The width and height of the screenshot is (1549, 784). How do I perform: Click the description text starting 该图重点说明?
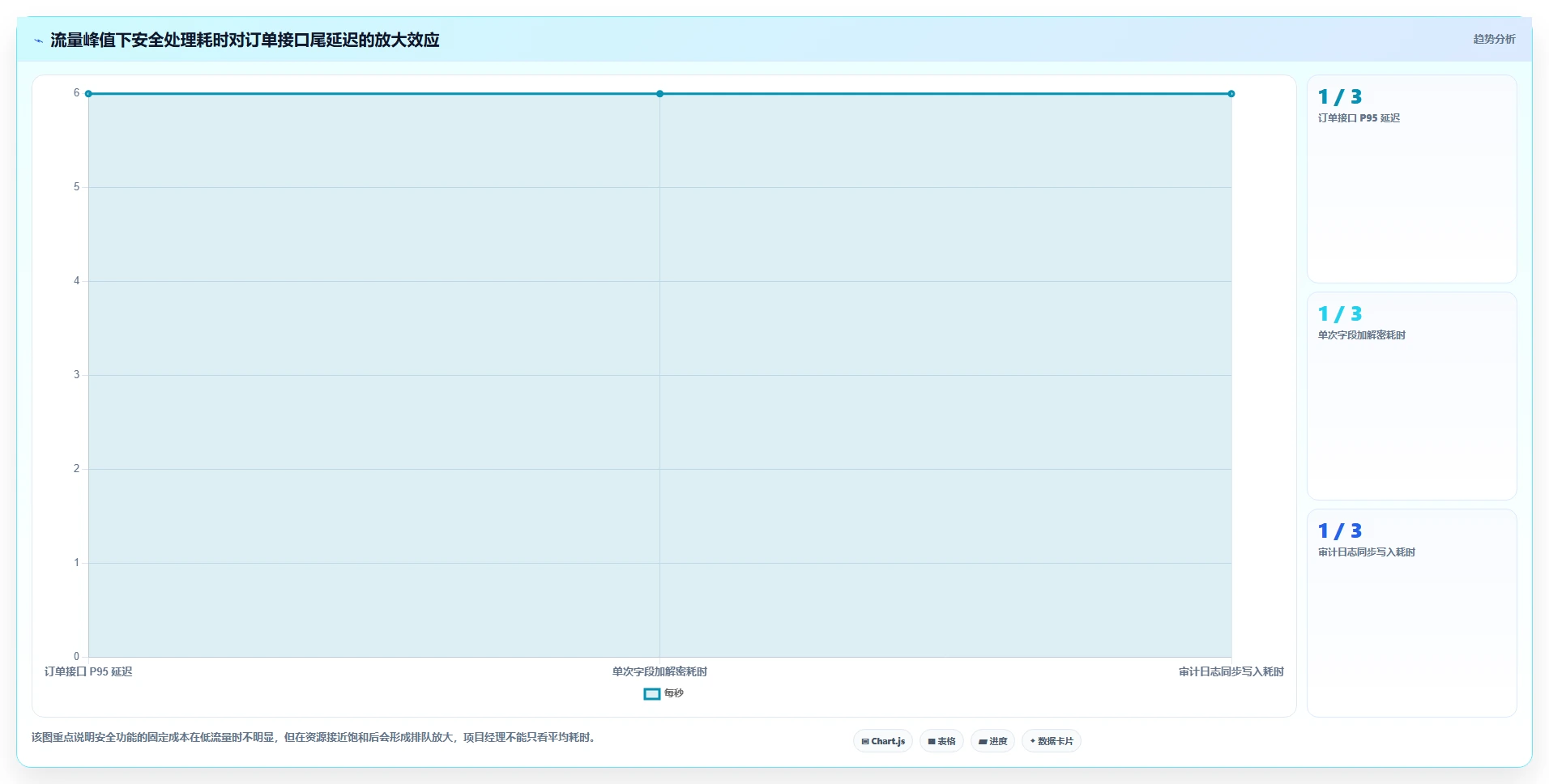(x=314, y=737)
